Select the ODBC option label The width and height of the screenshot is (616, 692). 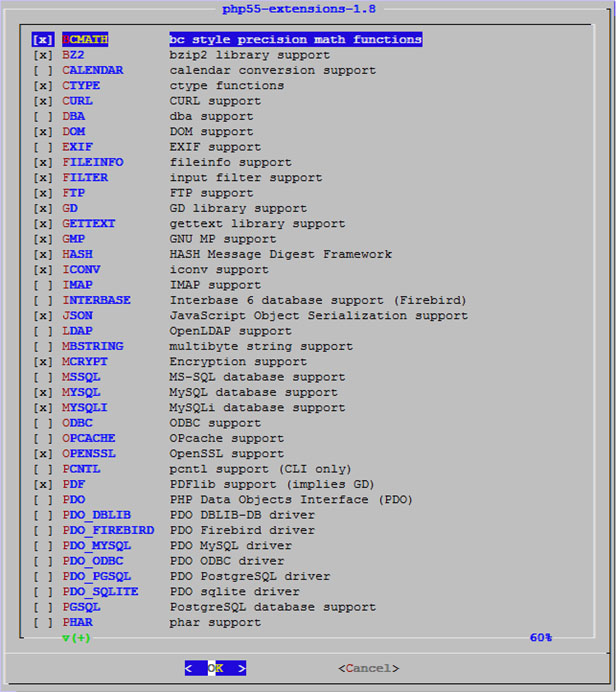click(77, 423)
